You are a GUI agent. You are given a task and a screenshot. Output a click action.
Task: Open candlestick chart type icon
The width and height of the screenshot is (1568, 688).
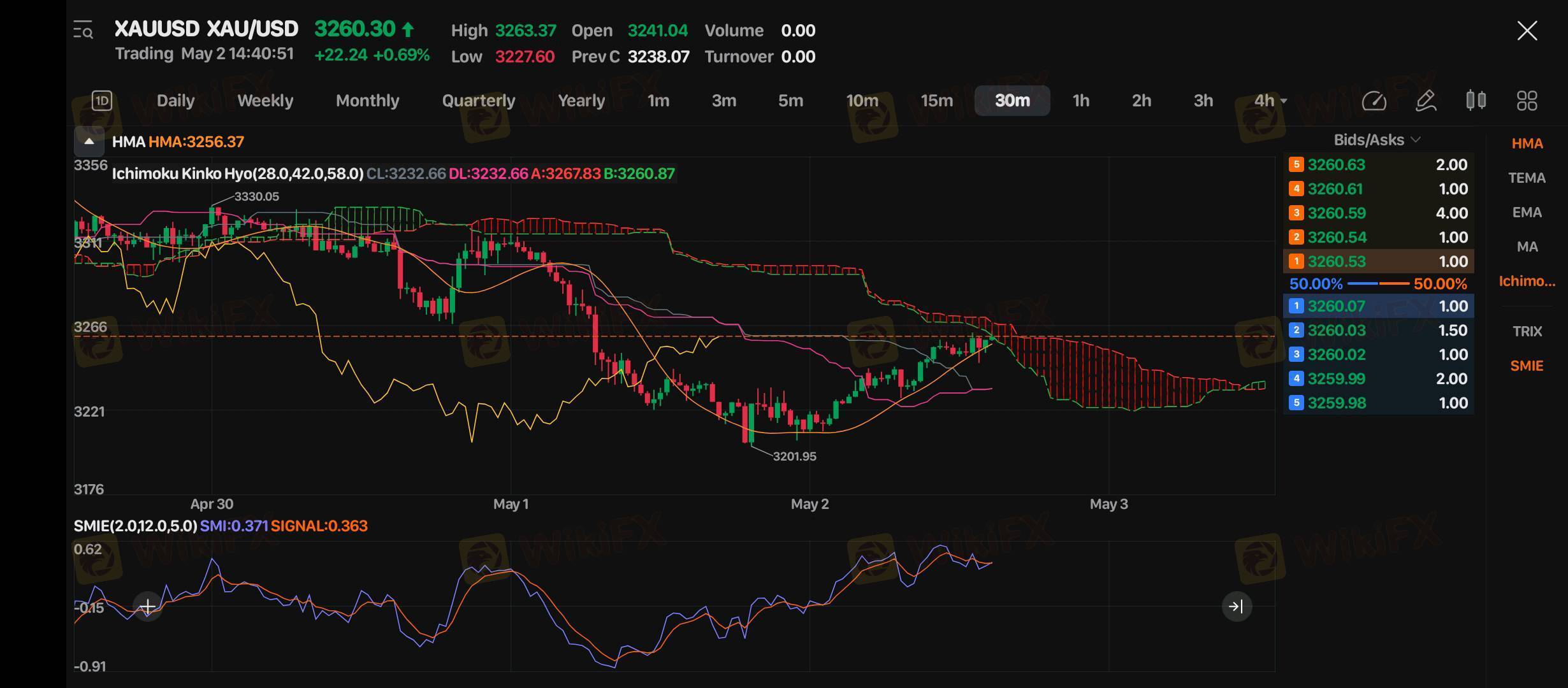coord(1476,101)
